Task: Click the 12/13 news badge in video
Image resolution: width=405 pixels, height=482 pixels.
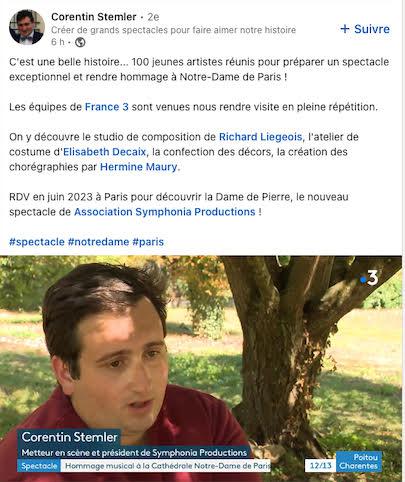Action: 320,466
